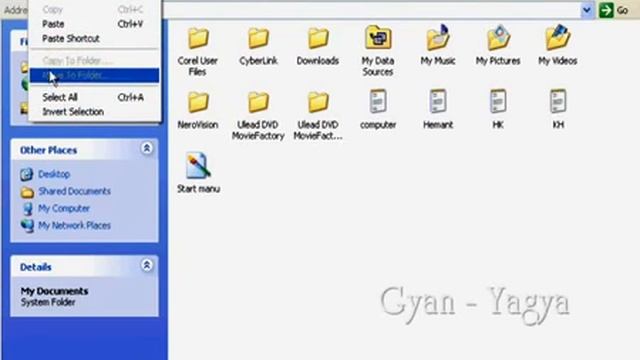Click the Go button label
The height and width of the screenshot is (360, 640).
click(x=622, y=10)
